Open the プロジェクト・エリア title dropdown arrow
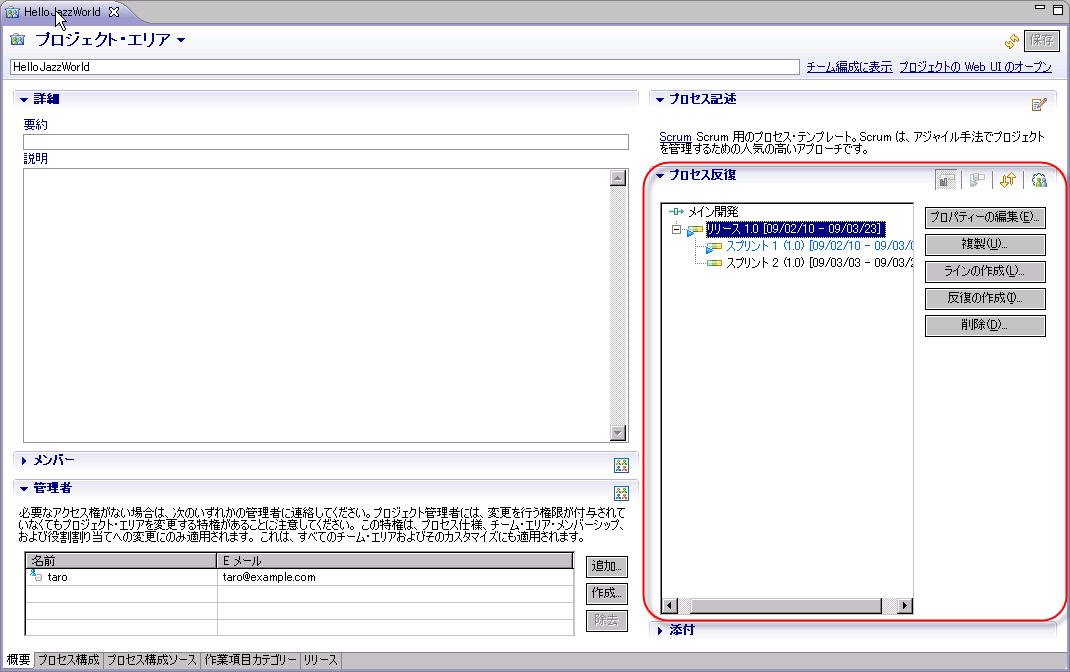 pyautogui.click(x=181, y=40)
